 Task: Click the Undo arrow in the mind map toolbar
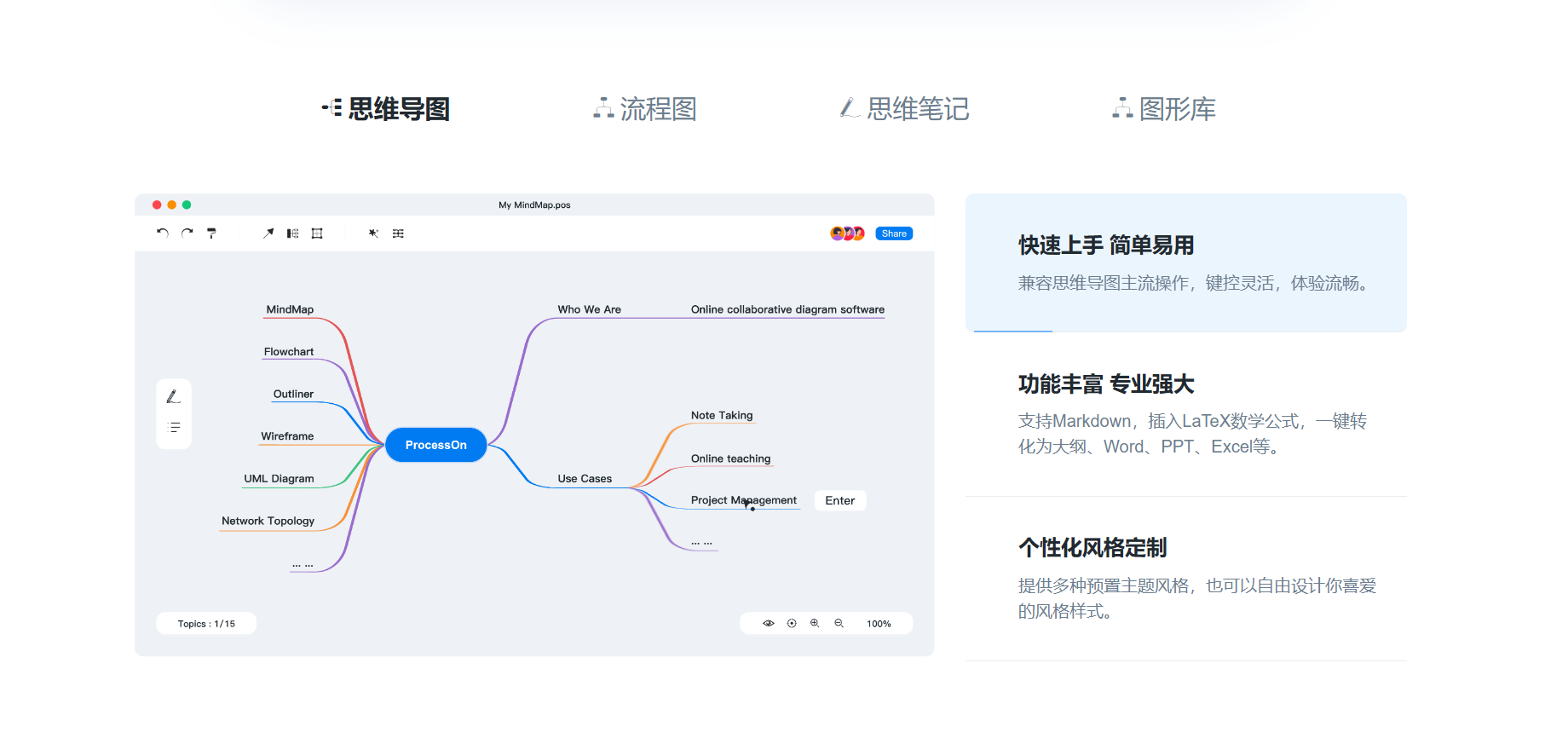163,233
